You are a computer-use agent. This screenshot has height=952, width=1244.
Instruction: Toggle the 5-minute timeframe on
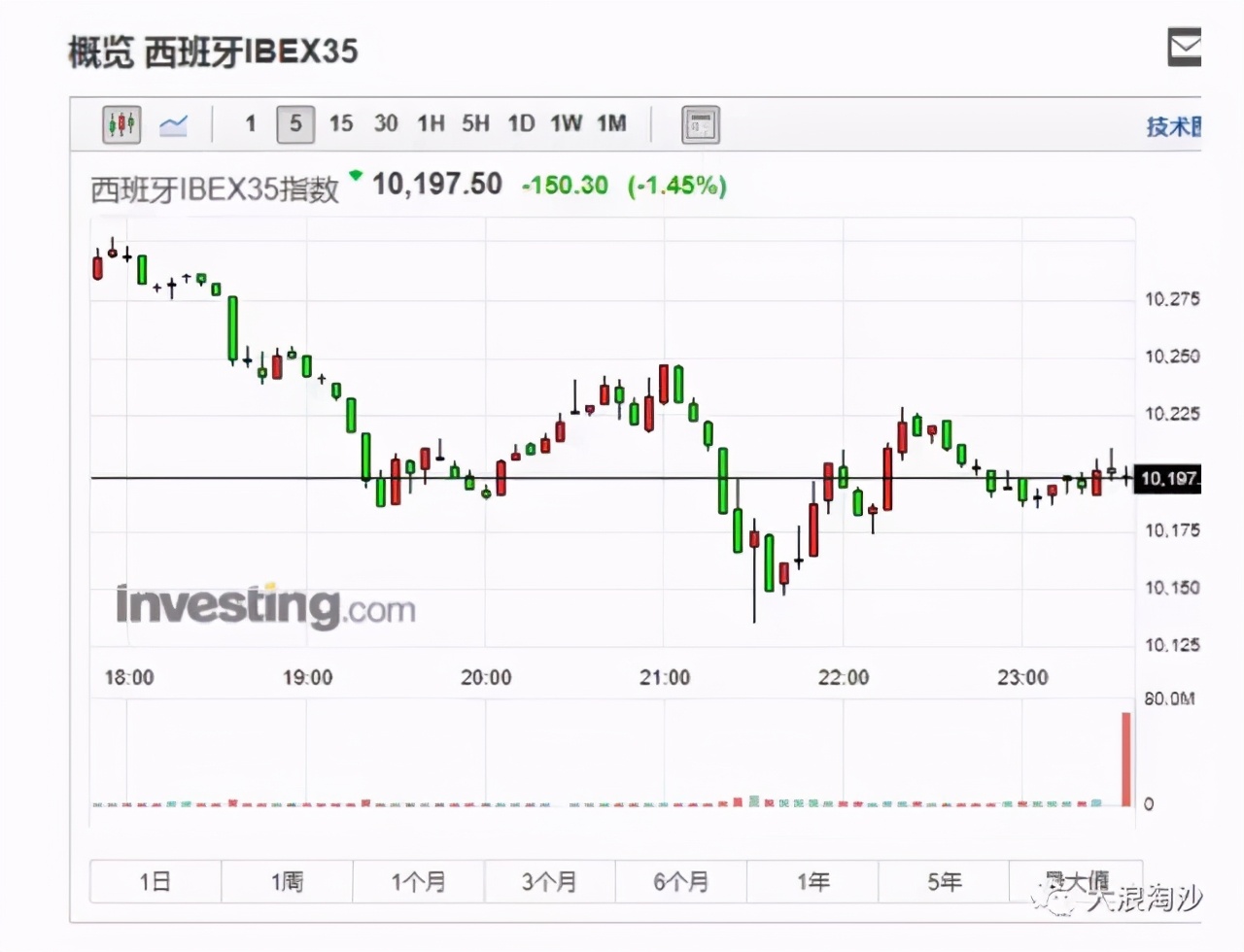(295, 123)
